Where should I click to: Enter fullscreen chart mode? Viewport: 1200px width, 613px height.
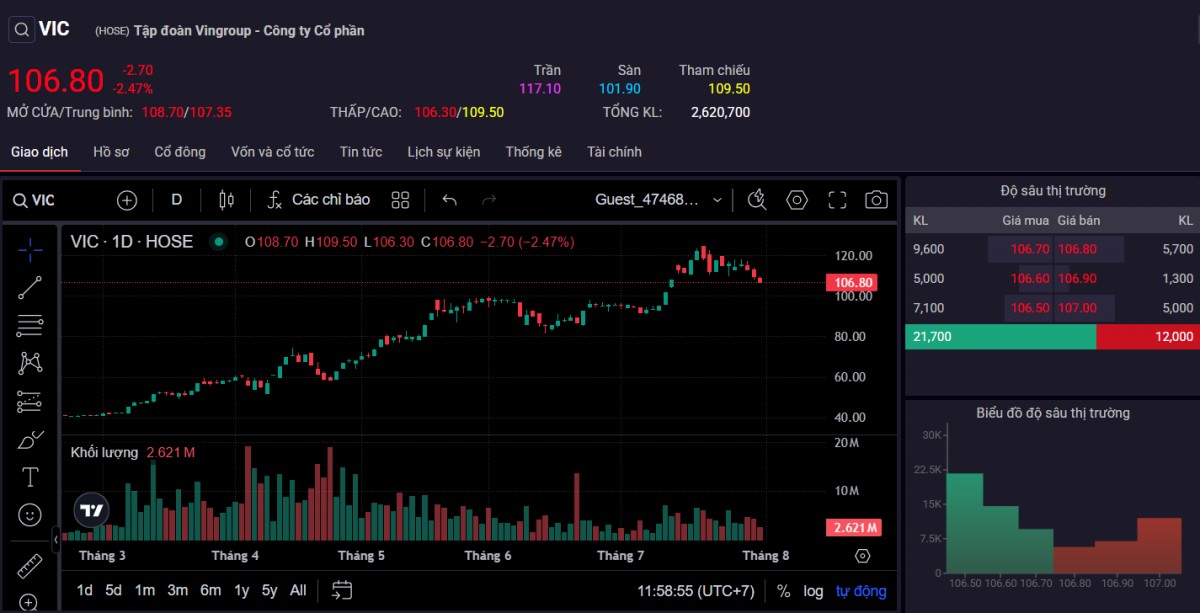tap(837, 200)
